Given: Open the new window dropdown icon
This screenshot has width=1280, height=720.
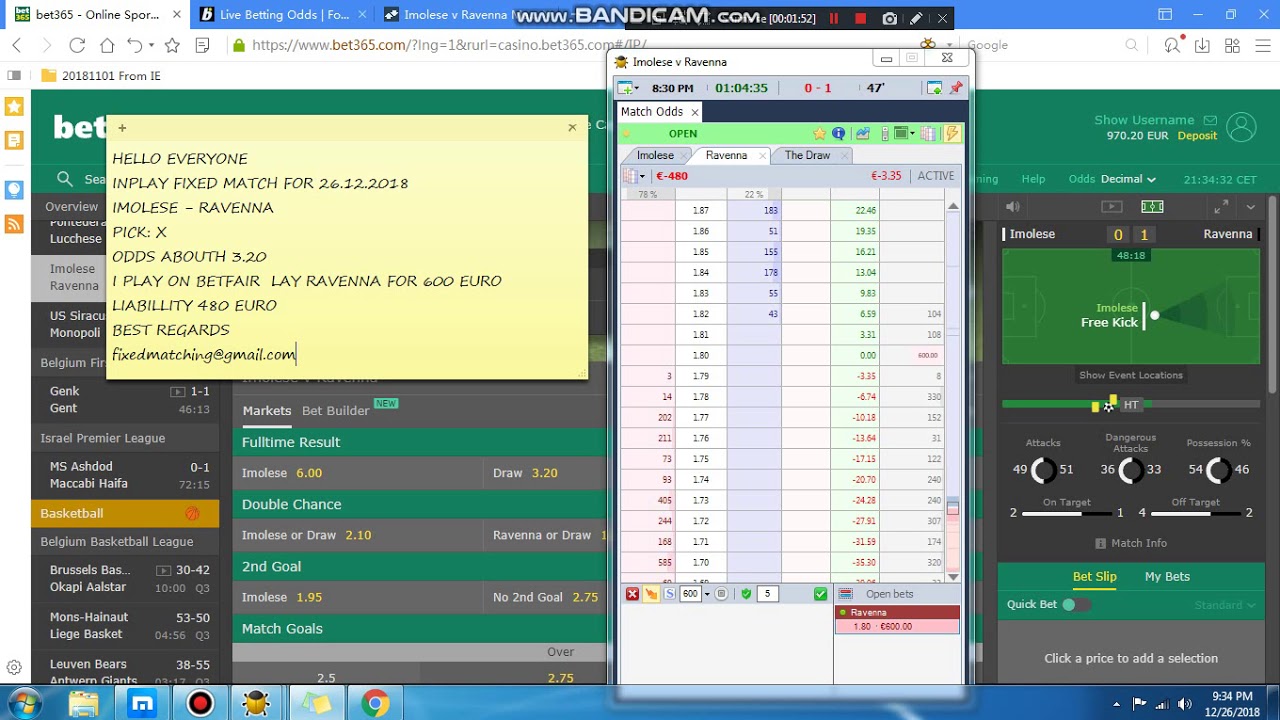Looking at the screenshot, I should click(630, 88).
